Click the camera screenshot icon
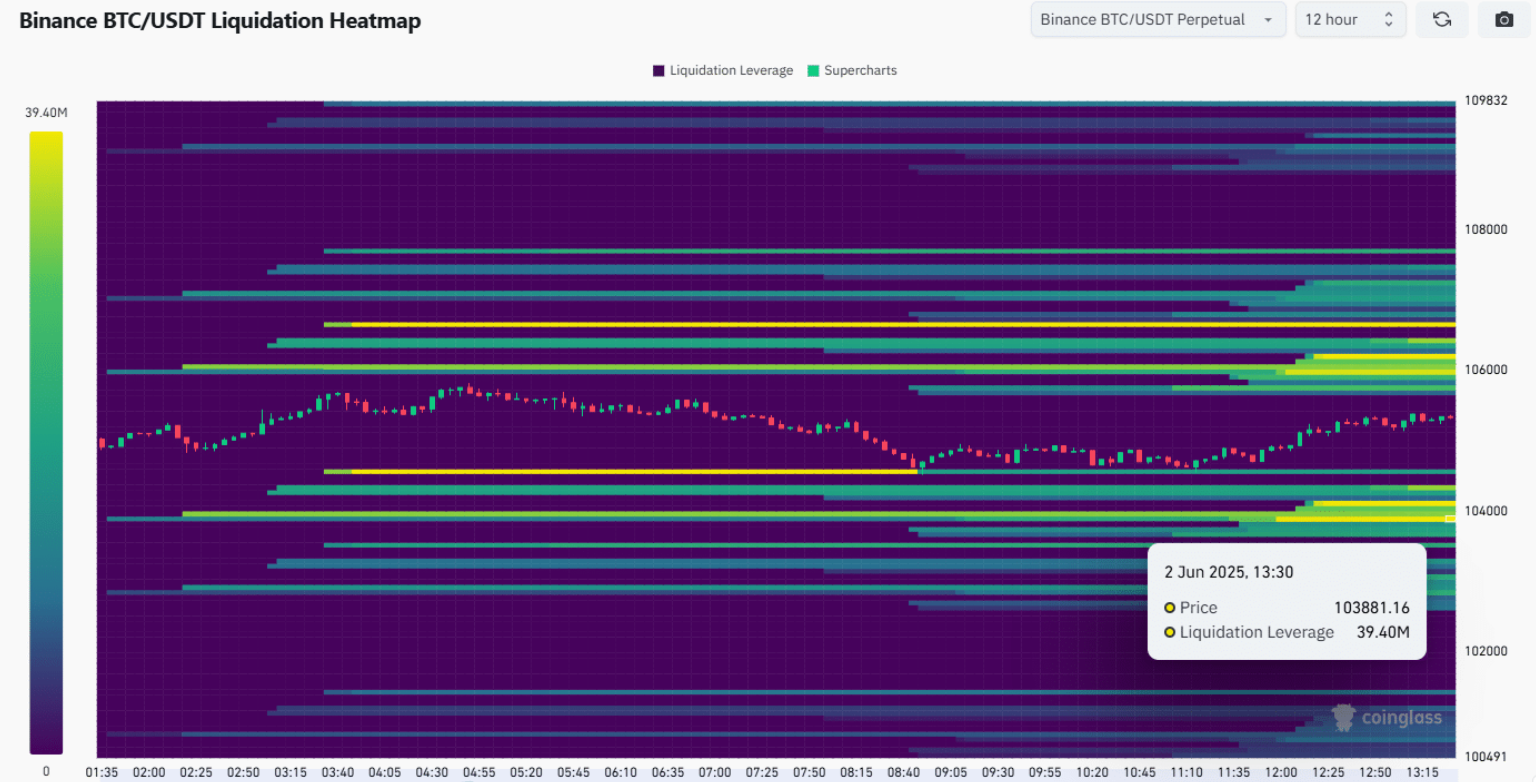 click(1504, 19)
